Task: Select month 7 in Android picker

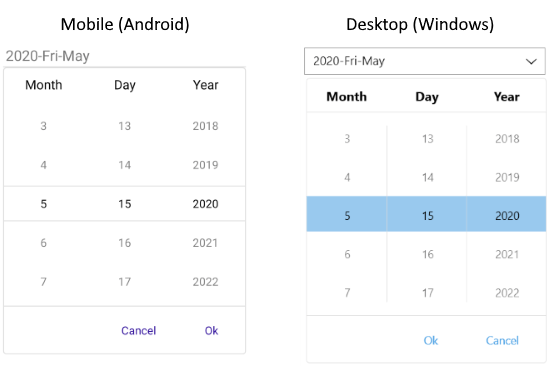Action: tap(43, 282)
